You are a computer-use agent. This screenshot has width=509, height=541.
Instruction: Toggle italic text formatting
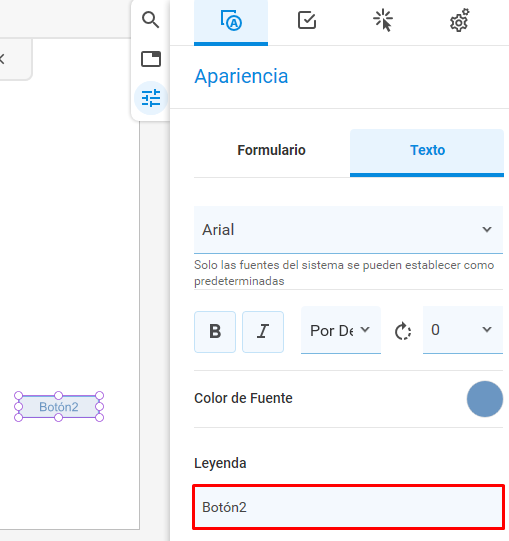pyautogui.click(x=263, y=332)
